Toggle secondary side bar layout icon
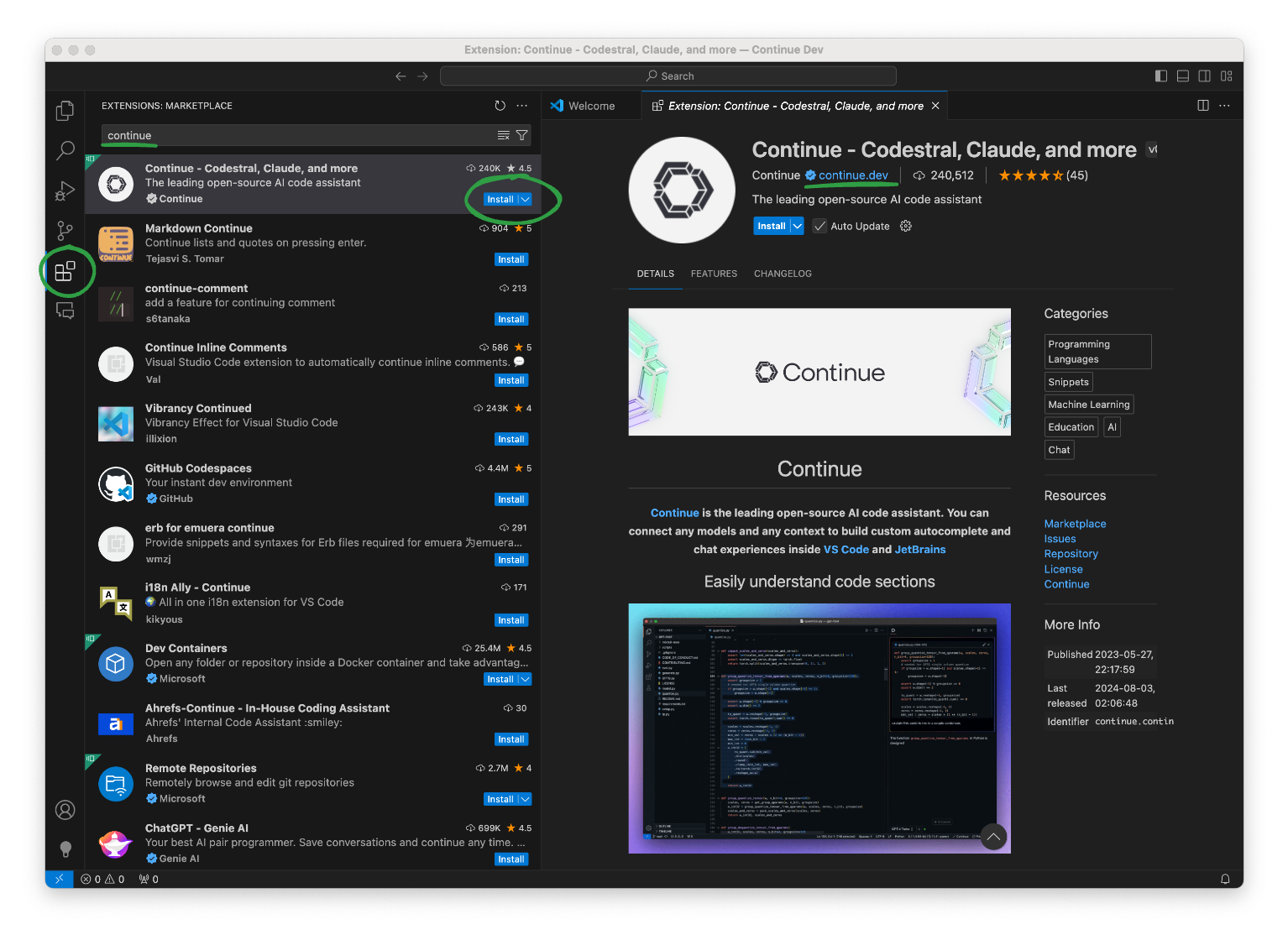 pyautogui.click(x=1205, y=76)
